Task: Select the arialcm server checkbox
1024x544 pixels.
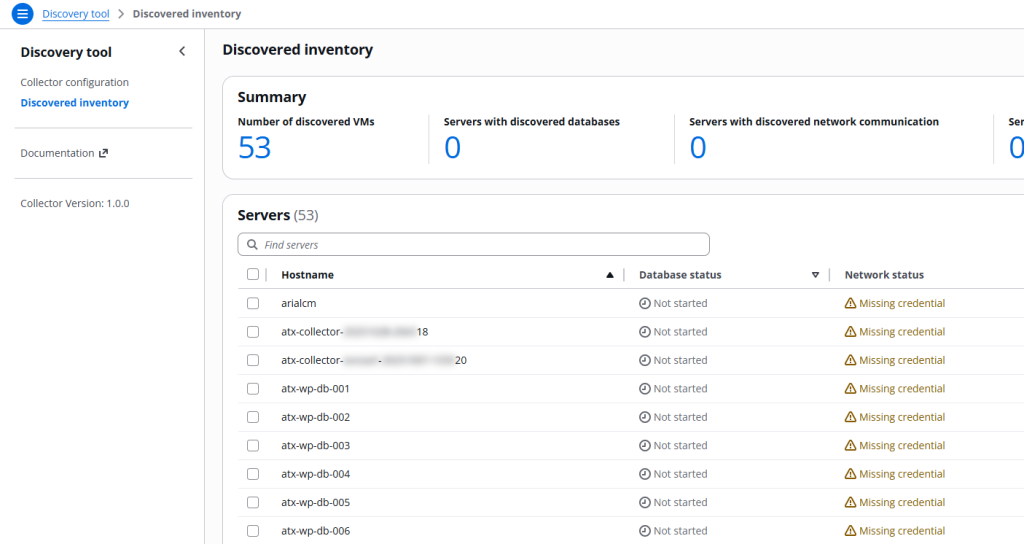Action: [253, 304]
